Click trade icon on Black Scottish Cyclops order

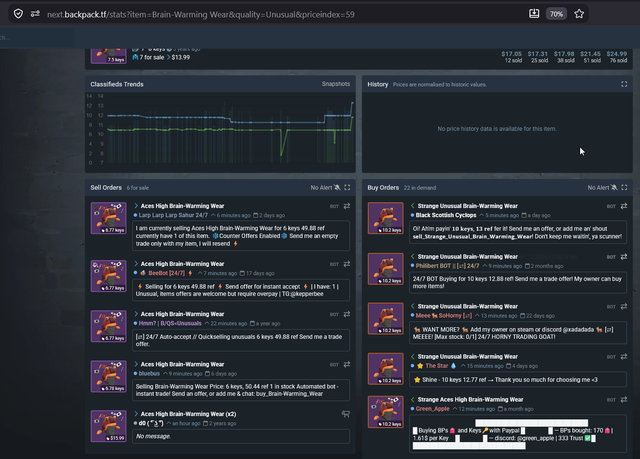point(624,206)
